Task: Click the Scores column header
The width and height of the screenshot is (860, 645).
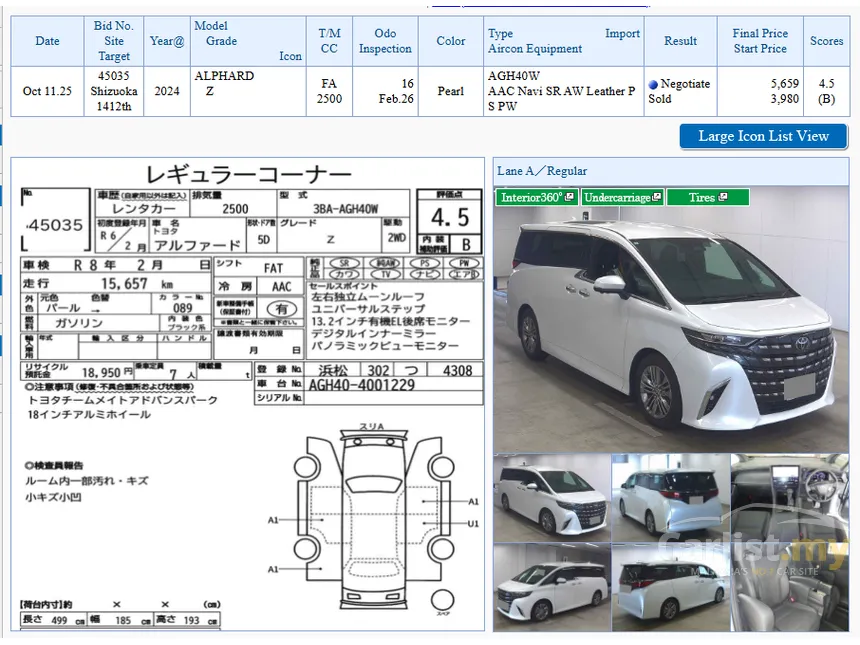Action: [x=827, y=41]
